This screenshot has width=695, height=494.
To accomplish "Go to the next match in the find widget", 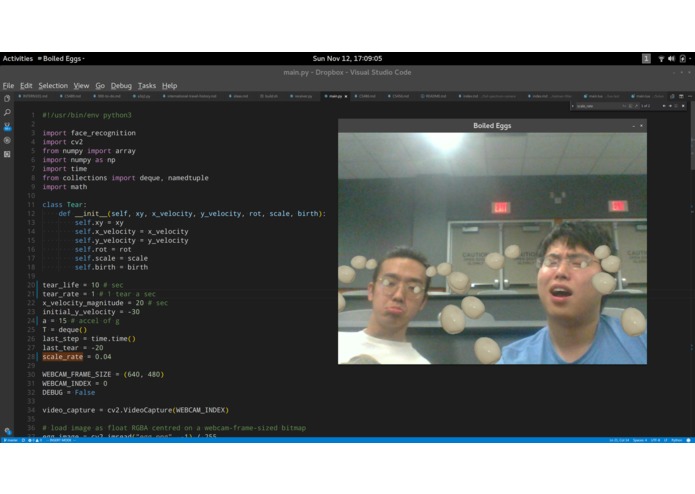I will (x=670, y=106).
